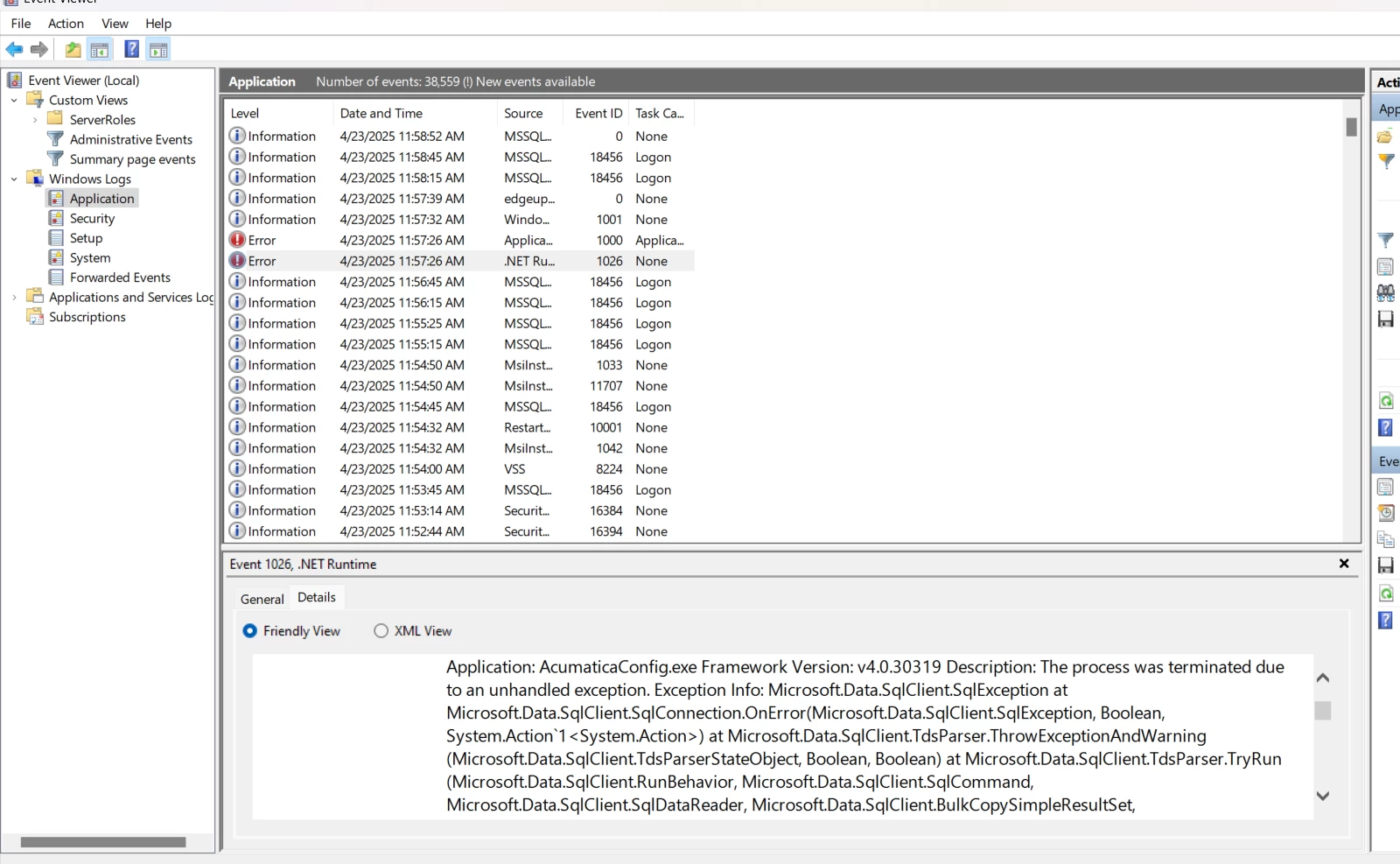Open Filter Current Log in Actions pane
Viewport: 1400px width, 864px height.
point(1387,239)
